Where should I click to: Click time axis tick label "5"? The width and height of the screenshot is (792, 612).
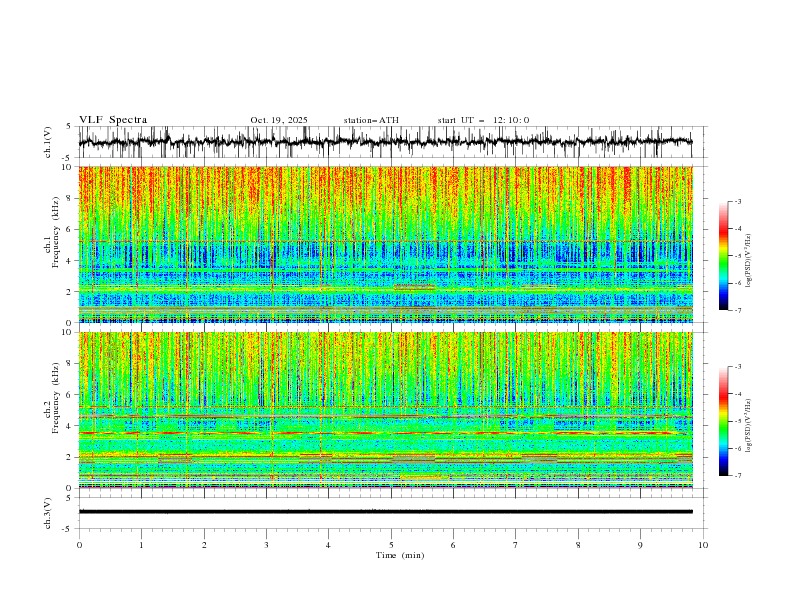(391, 545)
